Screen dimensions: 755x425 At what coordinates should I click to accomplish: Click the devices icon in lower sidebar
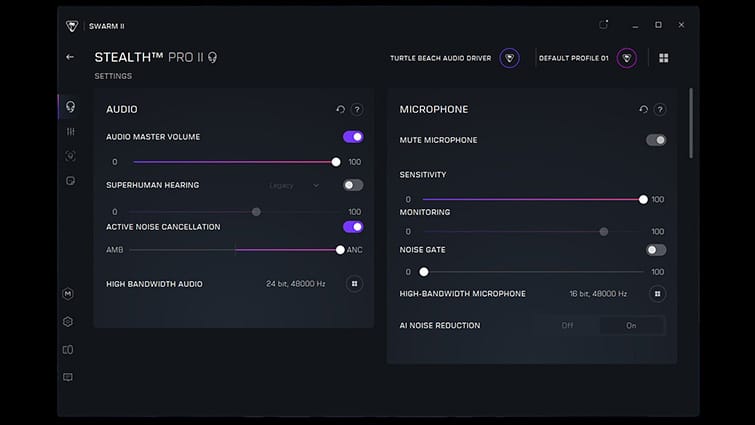click(68, 349)
